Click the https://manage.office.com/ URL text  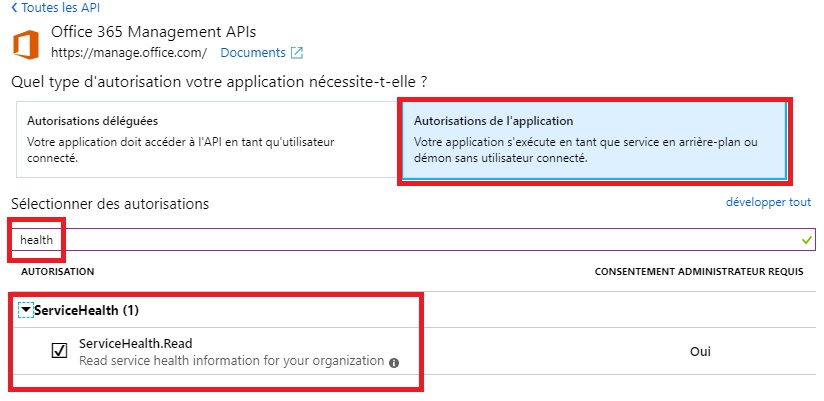[x=129, y=53]
